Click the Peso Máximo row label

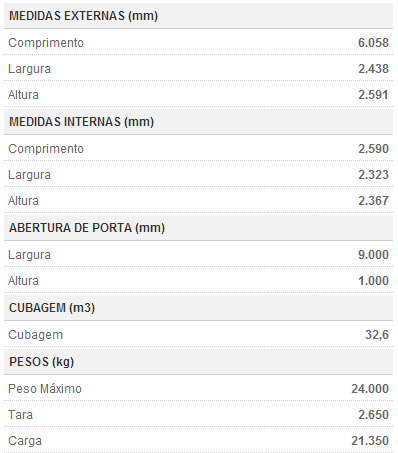[x=45, y=389]
